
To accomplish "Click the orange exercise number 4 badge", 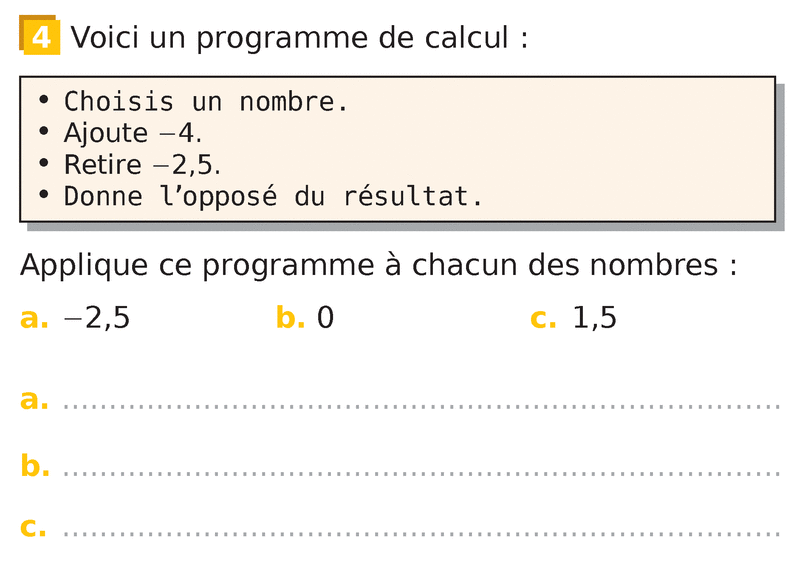I will pyautogui.click(x=40, y=38).
